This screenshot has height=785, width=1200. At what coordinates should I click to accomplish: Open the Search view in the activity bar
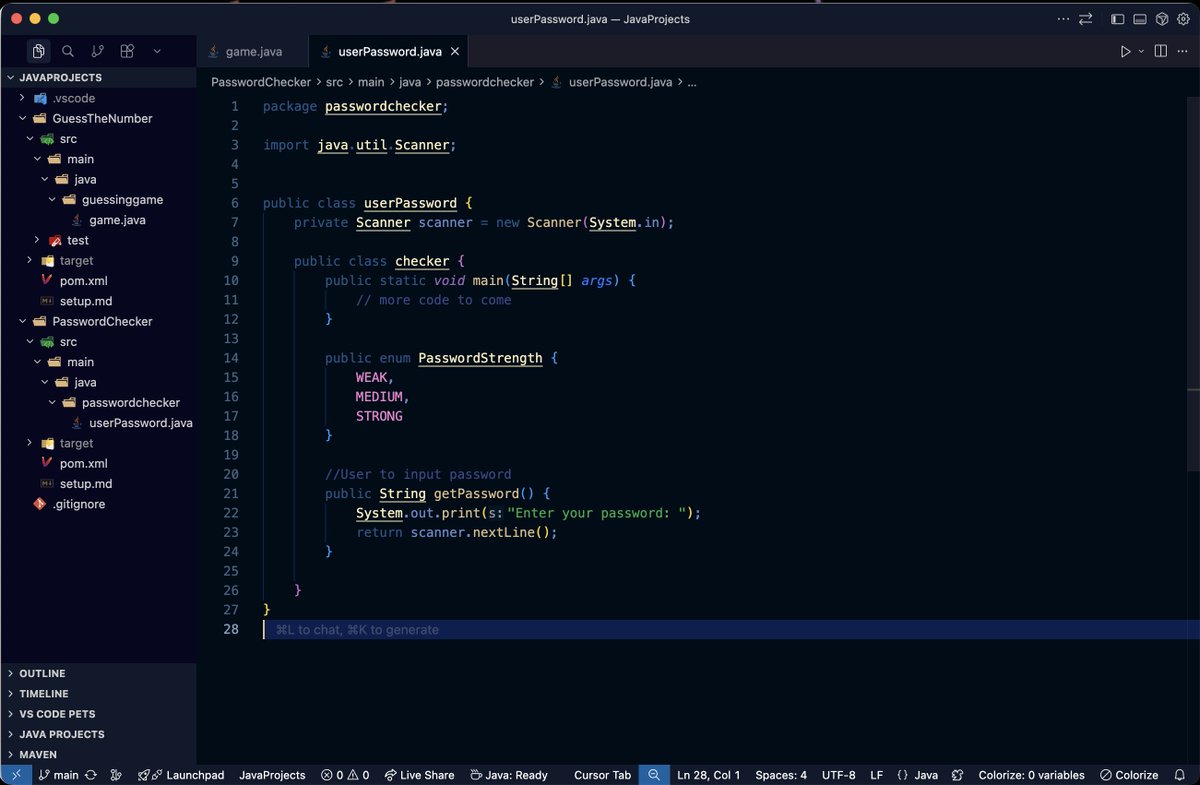tap(67, 51)
